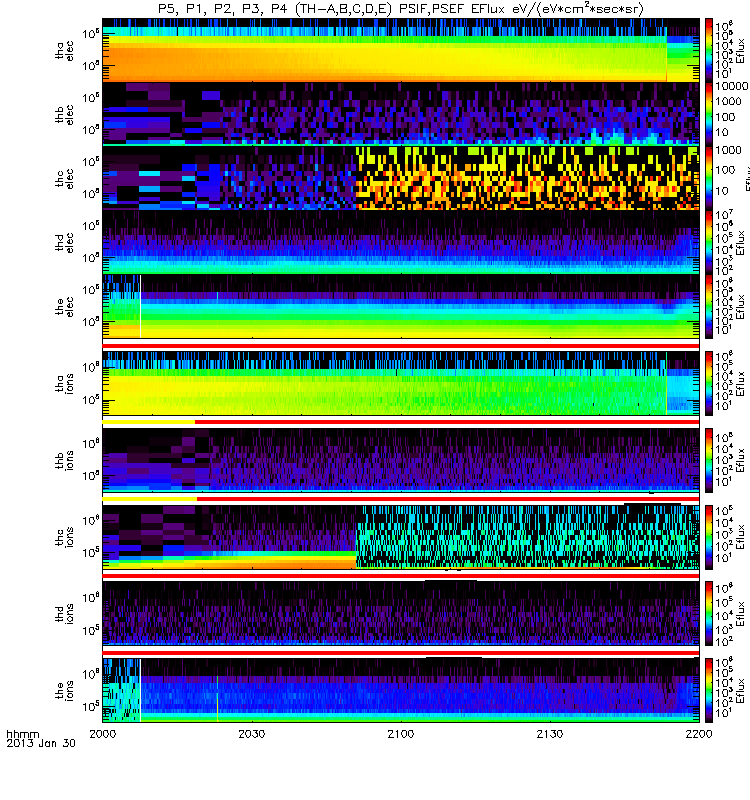The width and height of the screenshot is (750, 800).
Task: Click the 2200 time axis label
Action: point(698,734)
